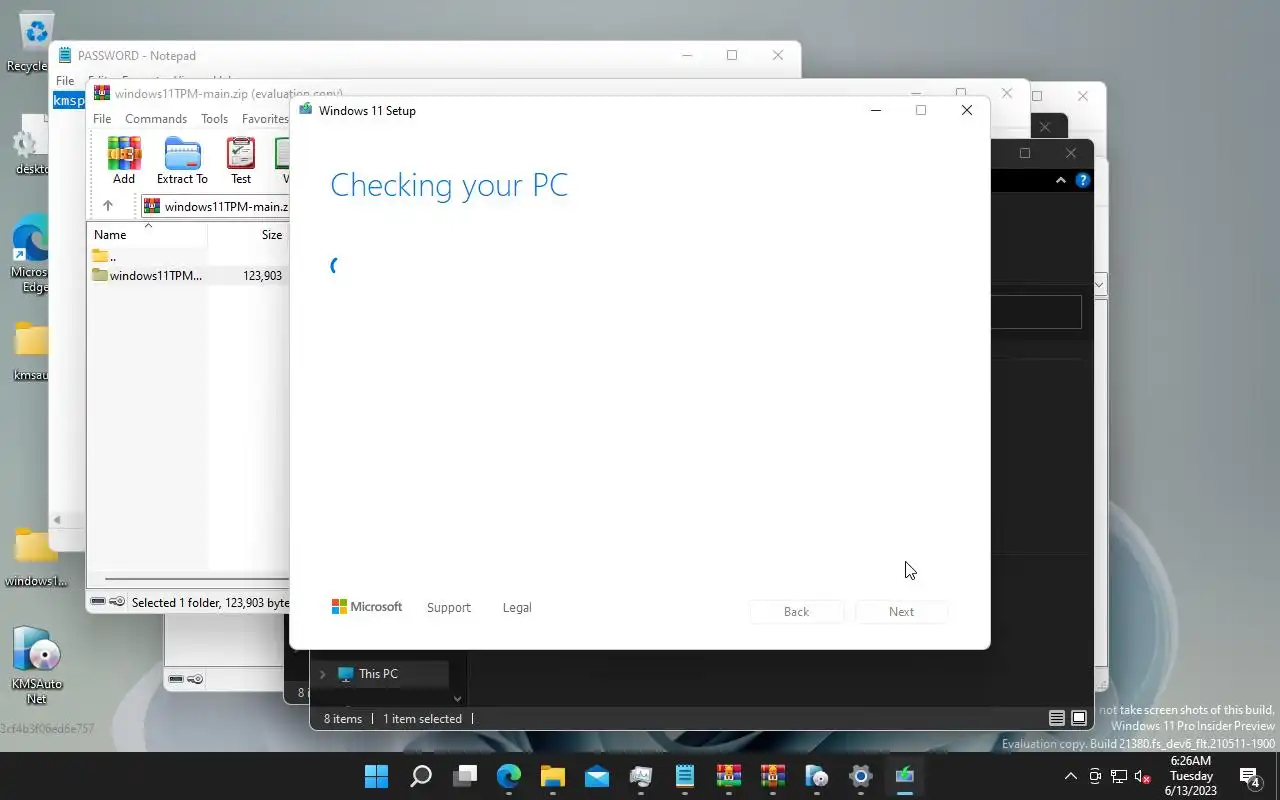Switch Explorer to details view

(x=1057, y=718)
